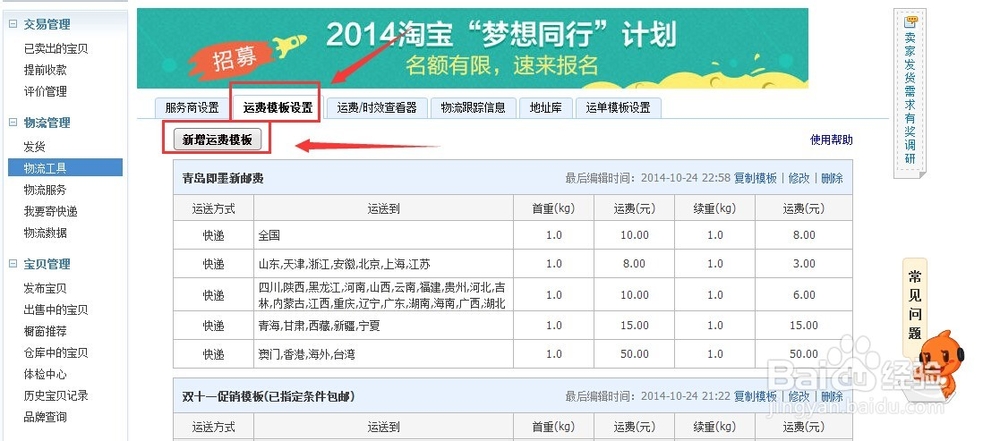
Task: Click the 2014-10-24 21:22 edit timestamp
Action: pyautogui.click(x=686, y=396)
